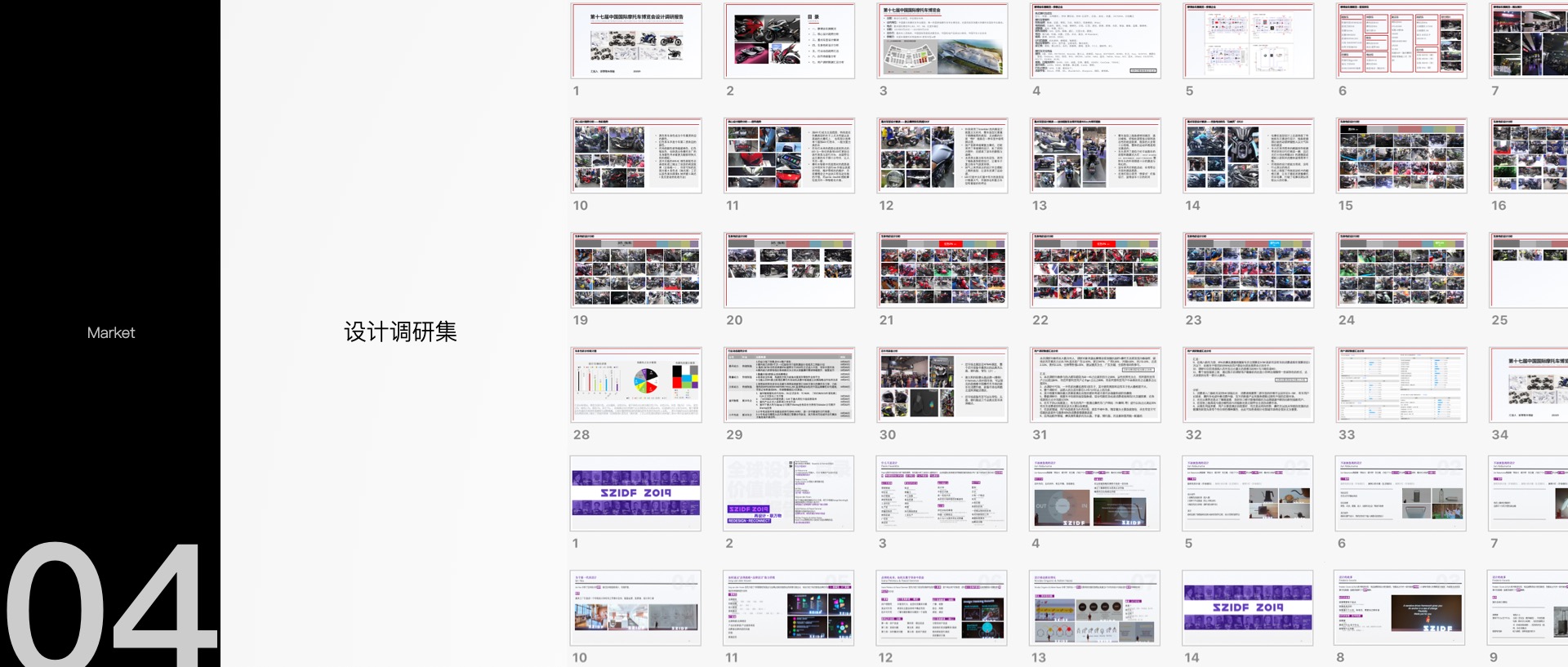Open SZIDF deck slide 5 thumbnail
This screenshot has height=667, width=1568.
(x=1248, y=494)
